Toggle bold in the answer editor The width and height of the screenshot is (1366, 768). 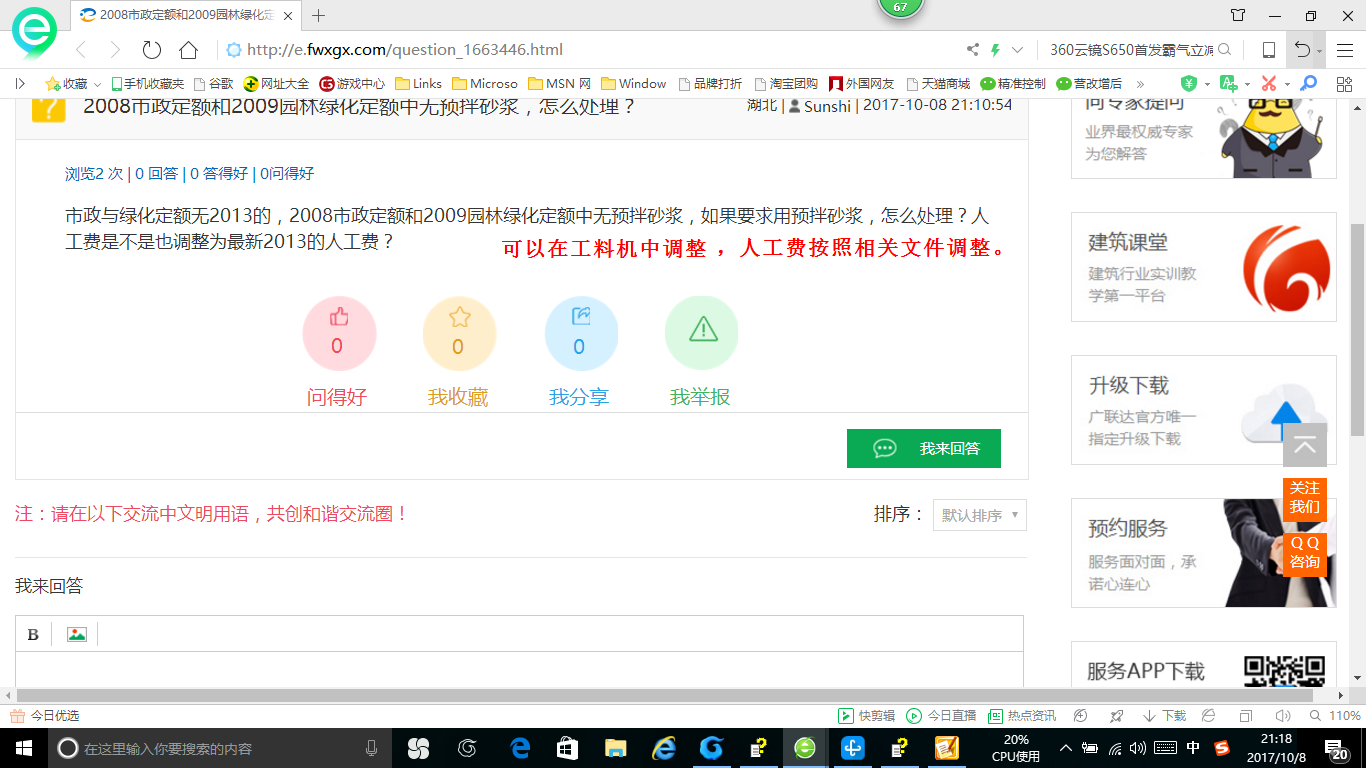(x=33, y=634)
